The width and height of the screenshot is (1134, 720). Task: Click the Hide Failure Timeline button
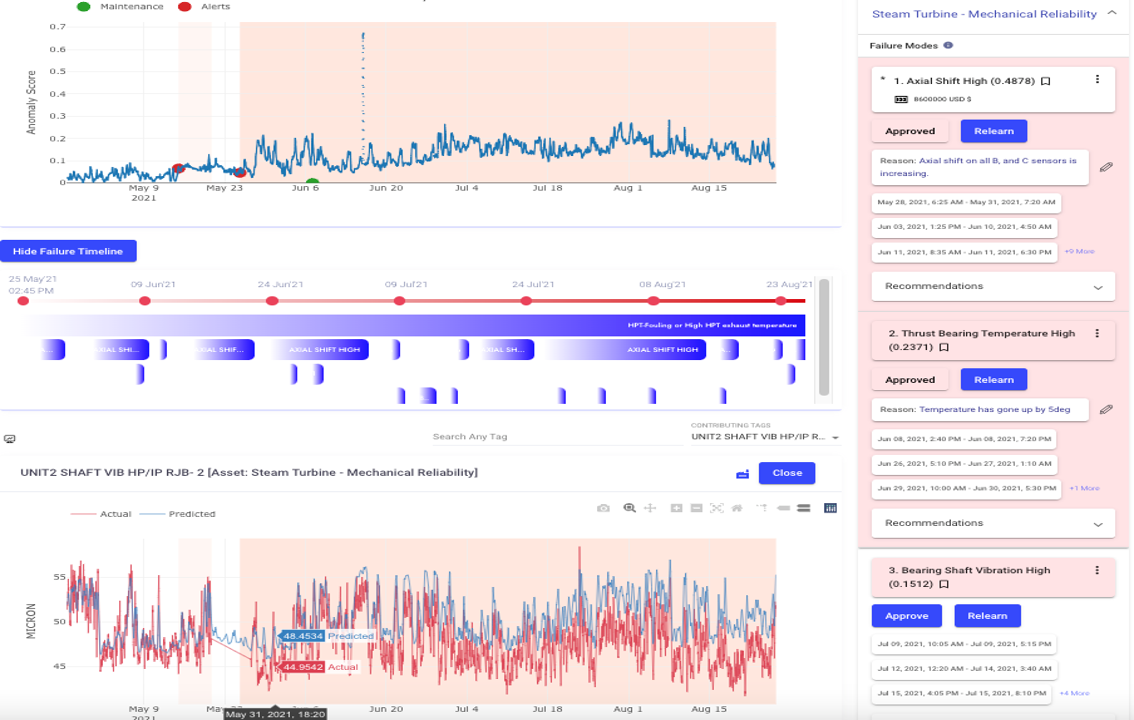[x=68, y=251]
